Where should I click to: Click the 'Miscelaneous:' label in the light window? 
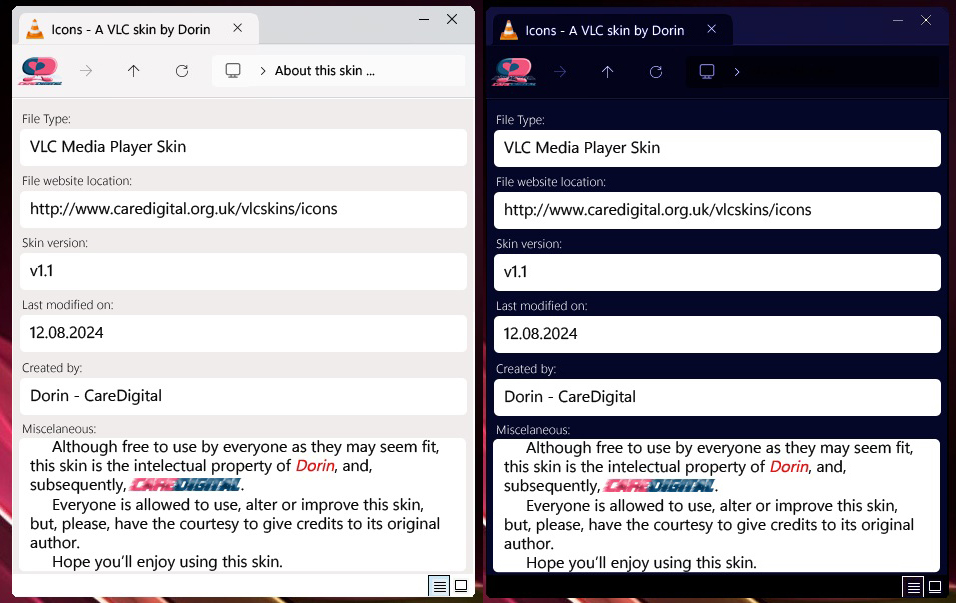coord(59,429)
